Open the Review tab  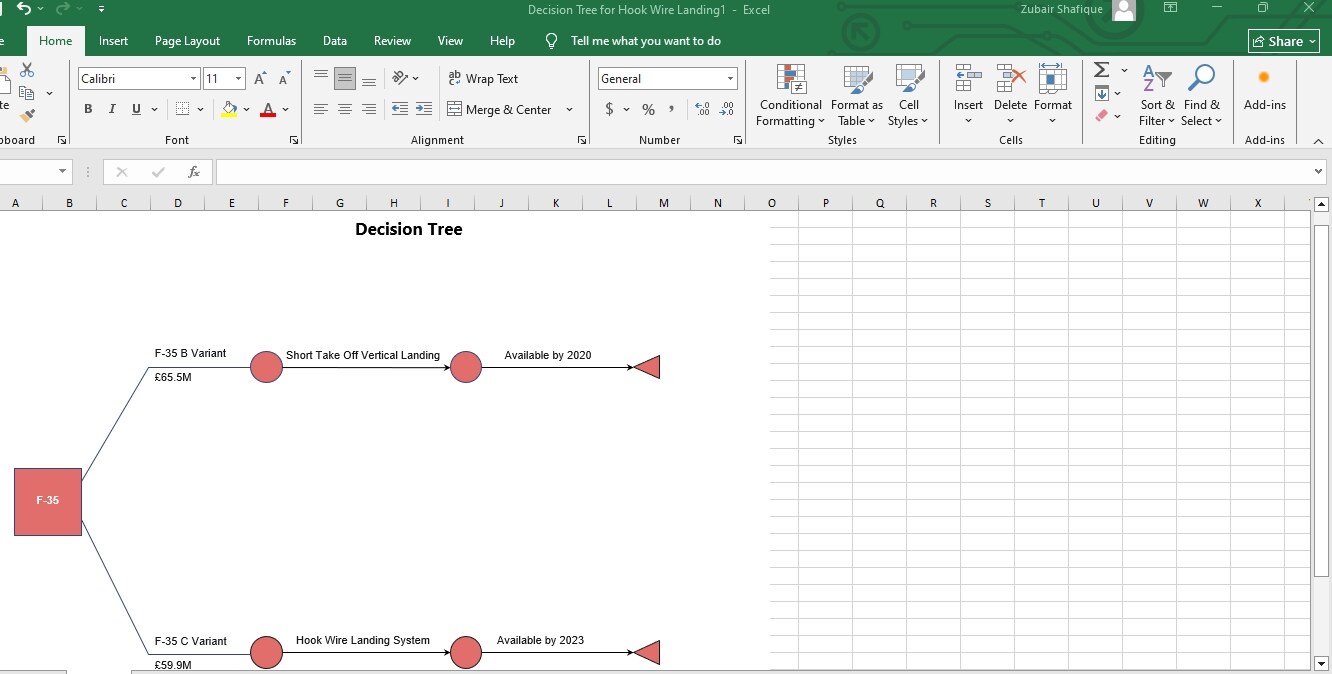tap(391, 41)
